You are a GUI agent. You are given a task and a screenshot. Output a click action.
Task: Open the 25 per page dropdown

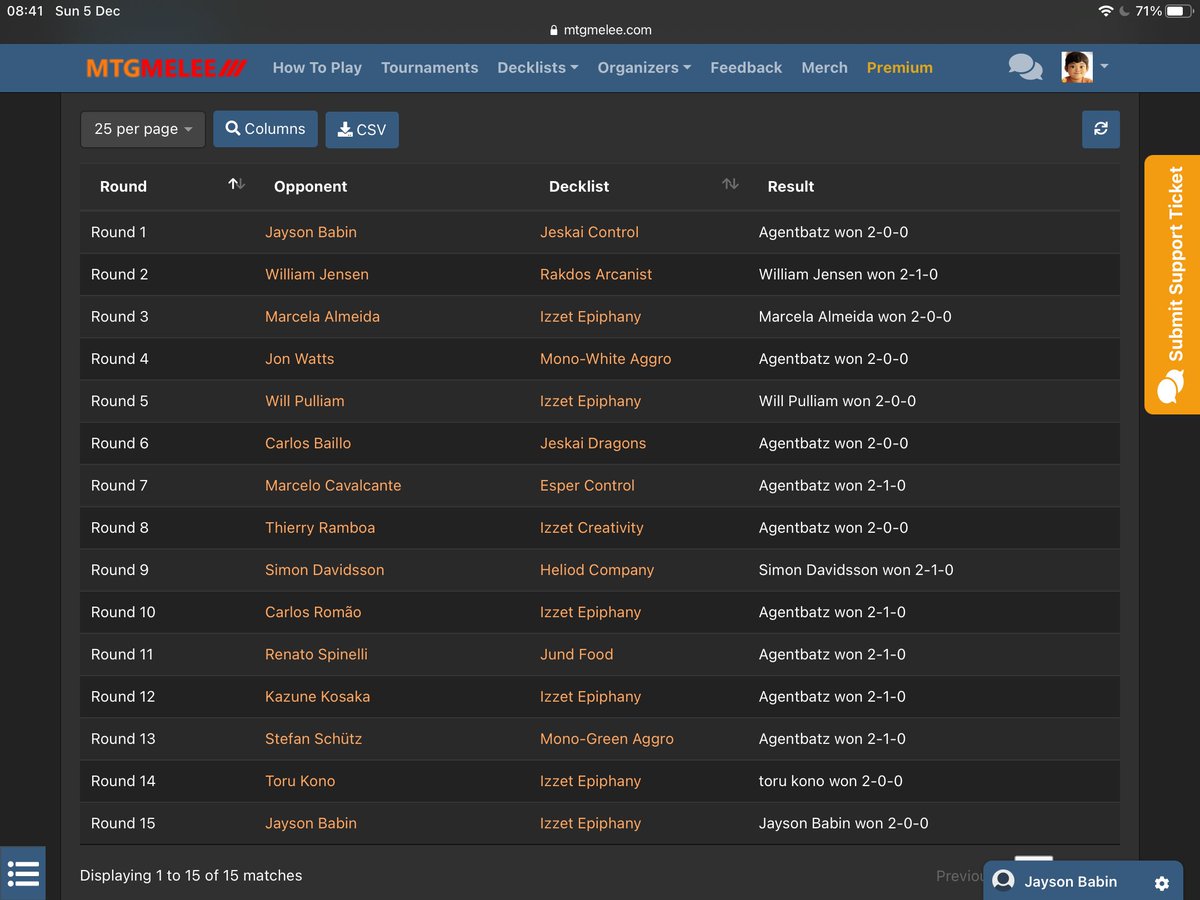(143, 129)
